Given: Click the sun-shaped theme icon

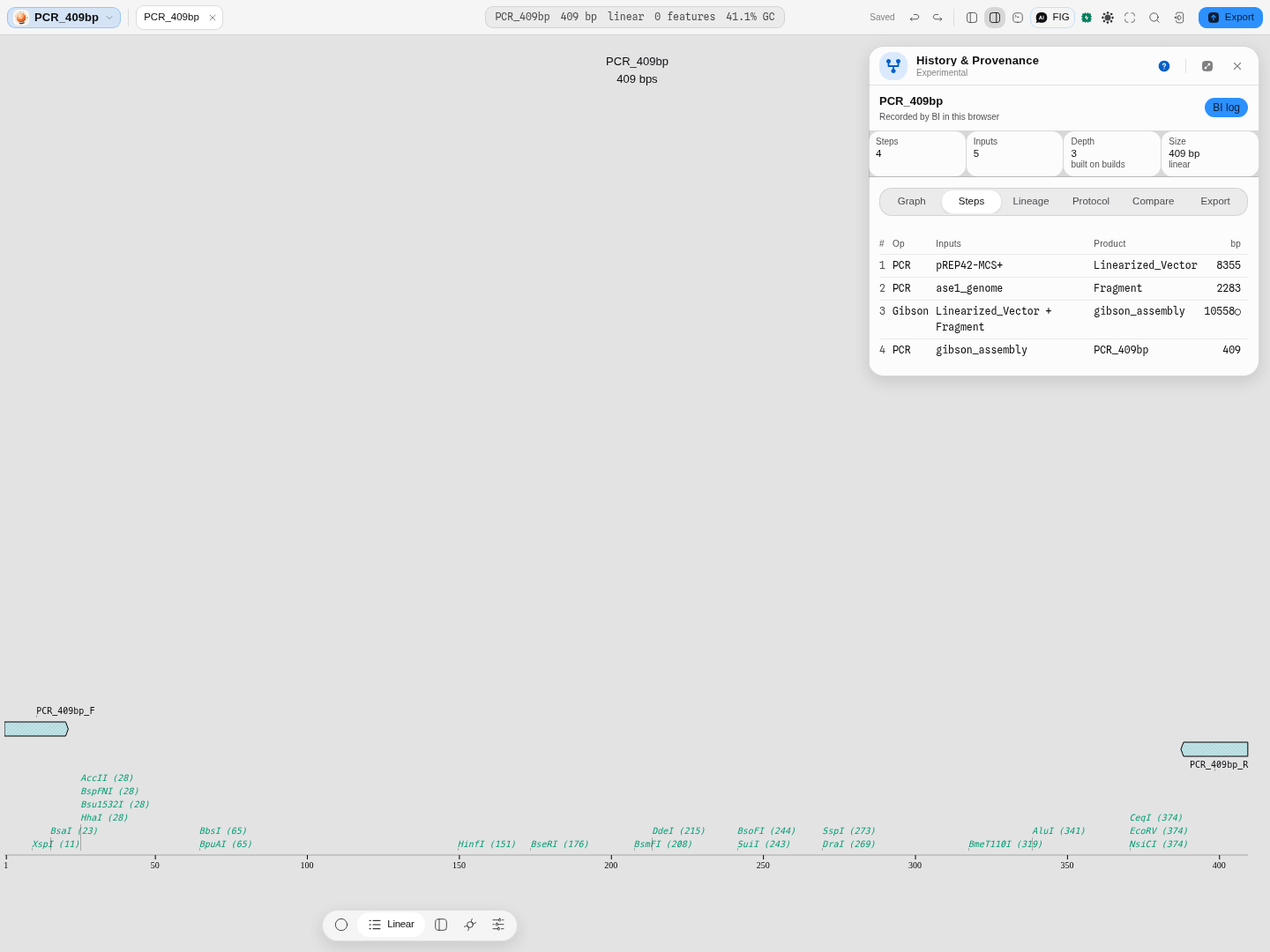Looking at the screenshot, I should tap(1108, 18).
